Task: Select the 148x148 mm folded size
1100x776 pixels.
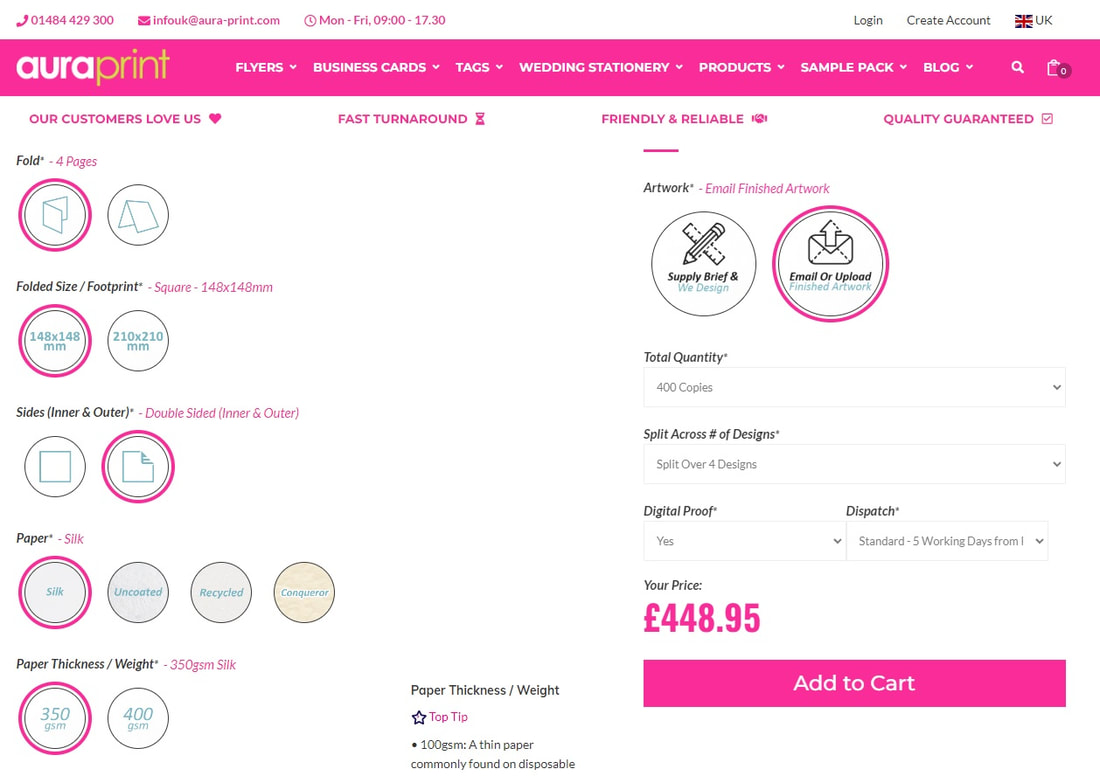Action: (55, 341)
